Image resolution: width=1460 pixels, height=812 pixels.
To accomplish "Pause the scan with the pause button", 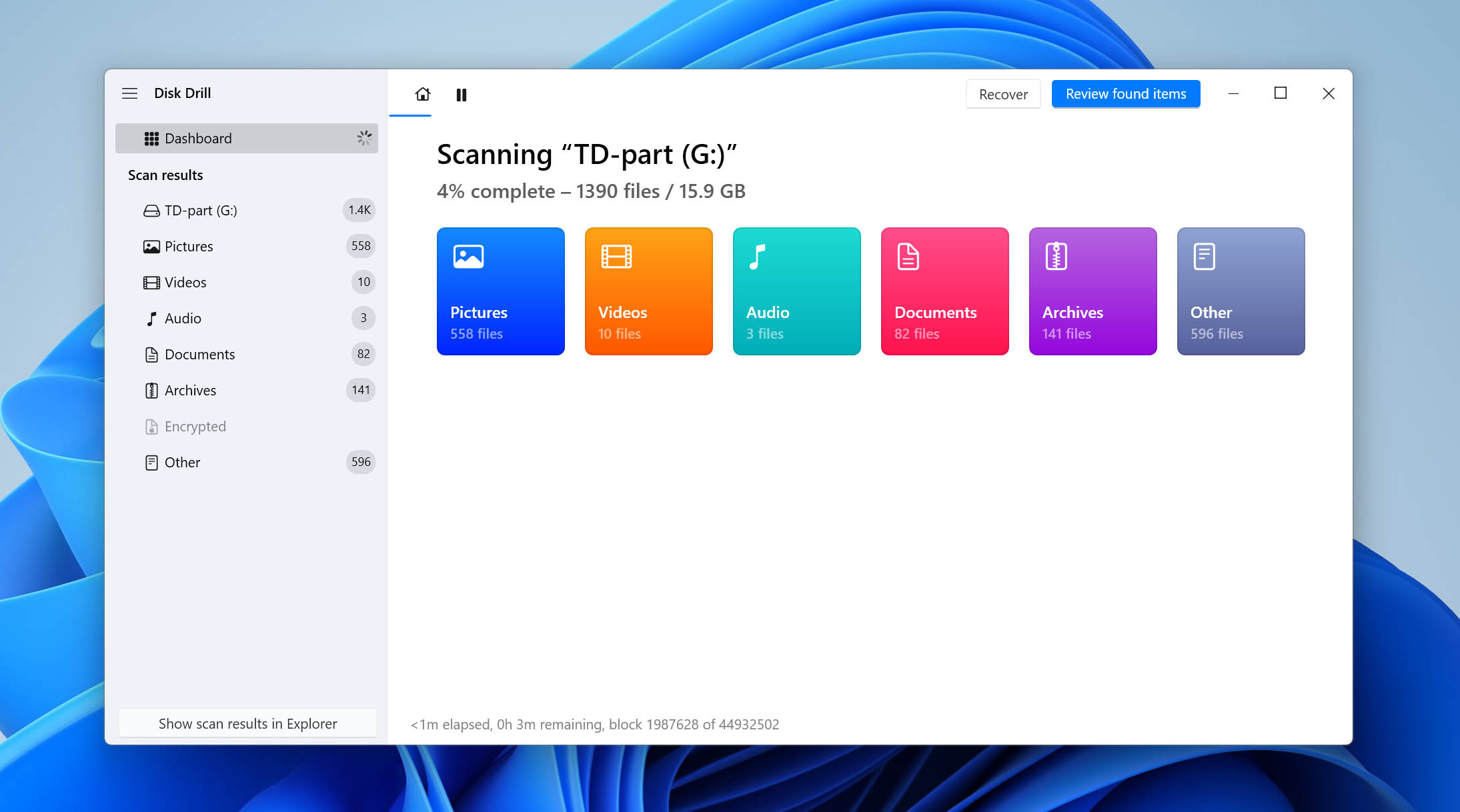I will (461, 95).
